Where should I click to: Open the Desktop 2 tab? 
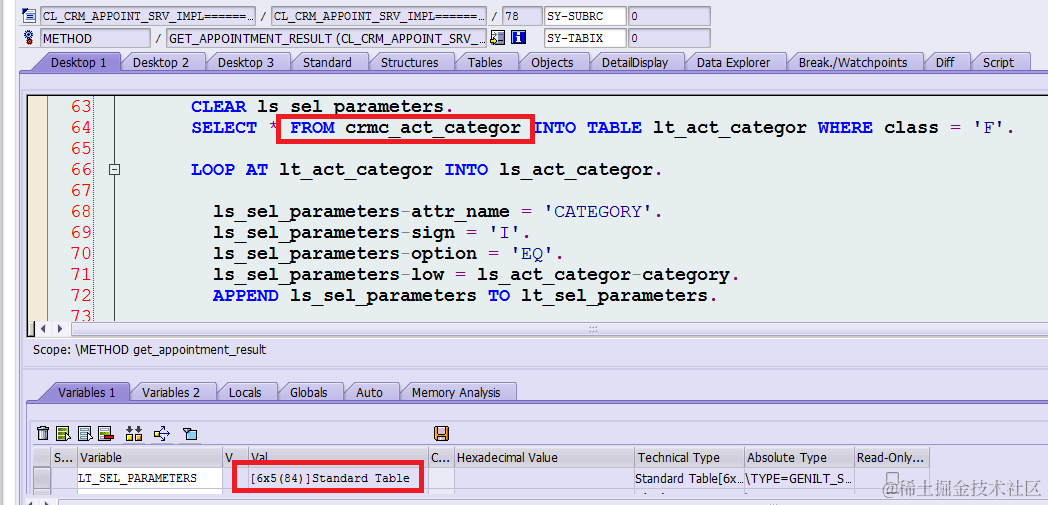[160, 63]
